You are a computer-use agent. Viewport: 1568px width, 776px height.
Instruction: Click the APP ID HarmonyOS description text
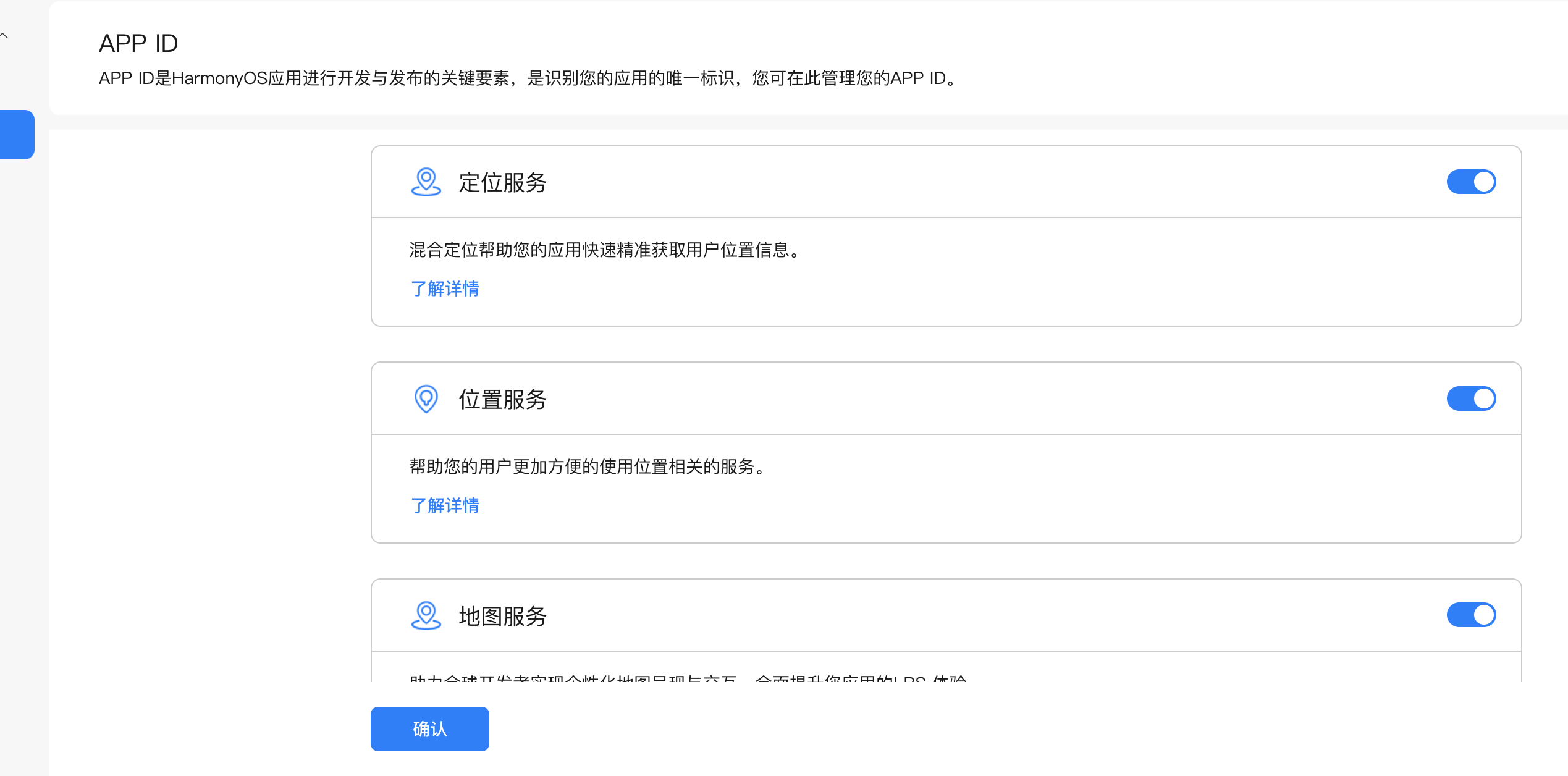528,78
